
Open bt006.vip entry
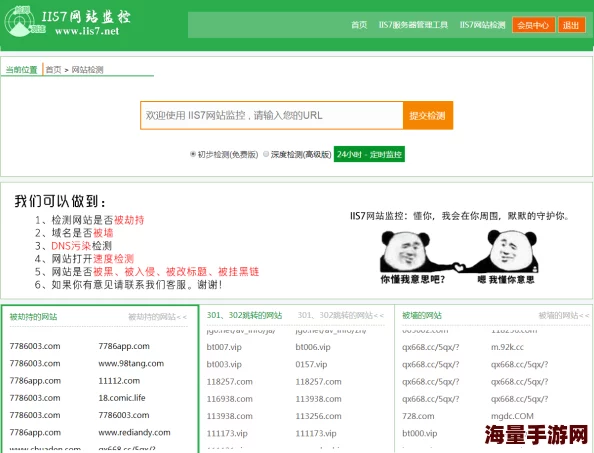coord(313,347)
